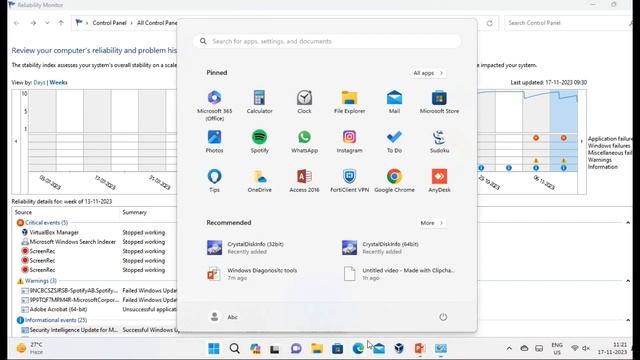Viewport: 640px width, 360px height.
Task: Click Control Panel breadcrumb in address bar
Action: tap(109, 23)
